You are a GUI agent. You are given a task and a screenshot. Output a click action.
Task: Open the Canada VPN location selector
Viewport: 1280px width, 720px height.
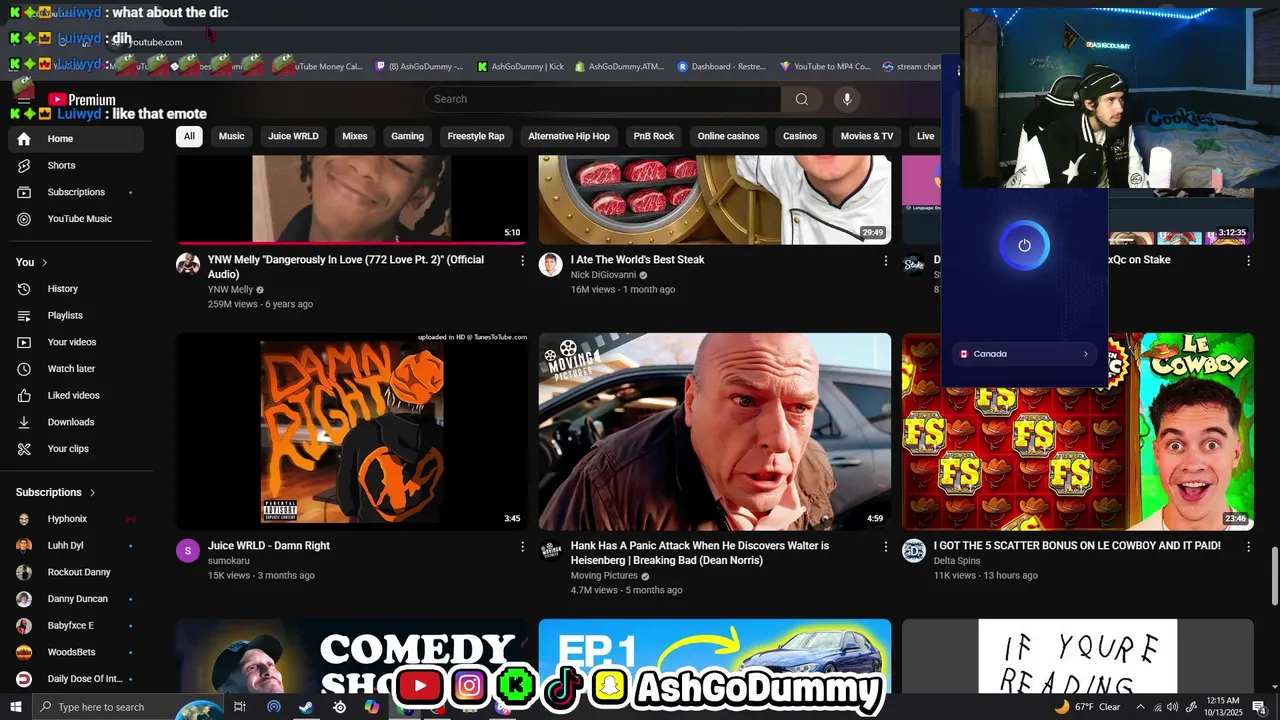pyautogui.click(x=1024, y=354)
